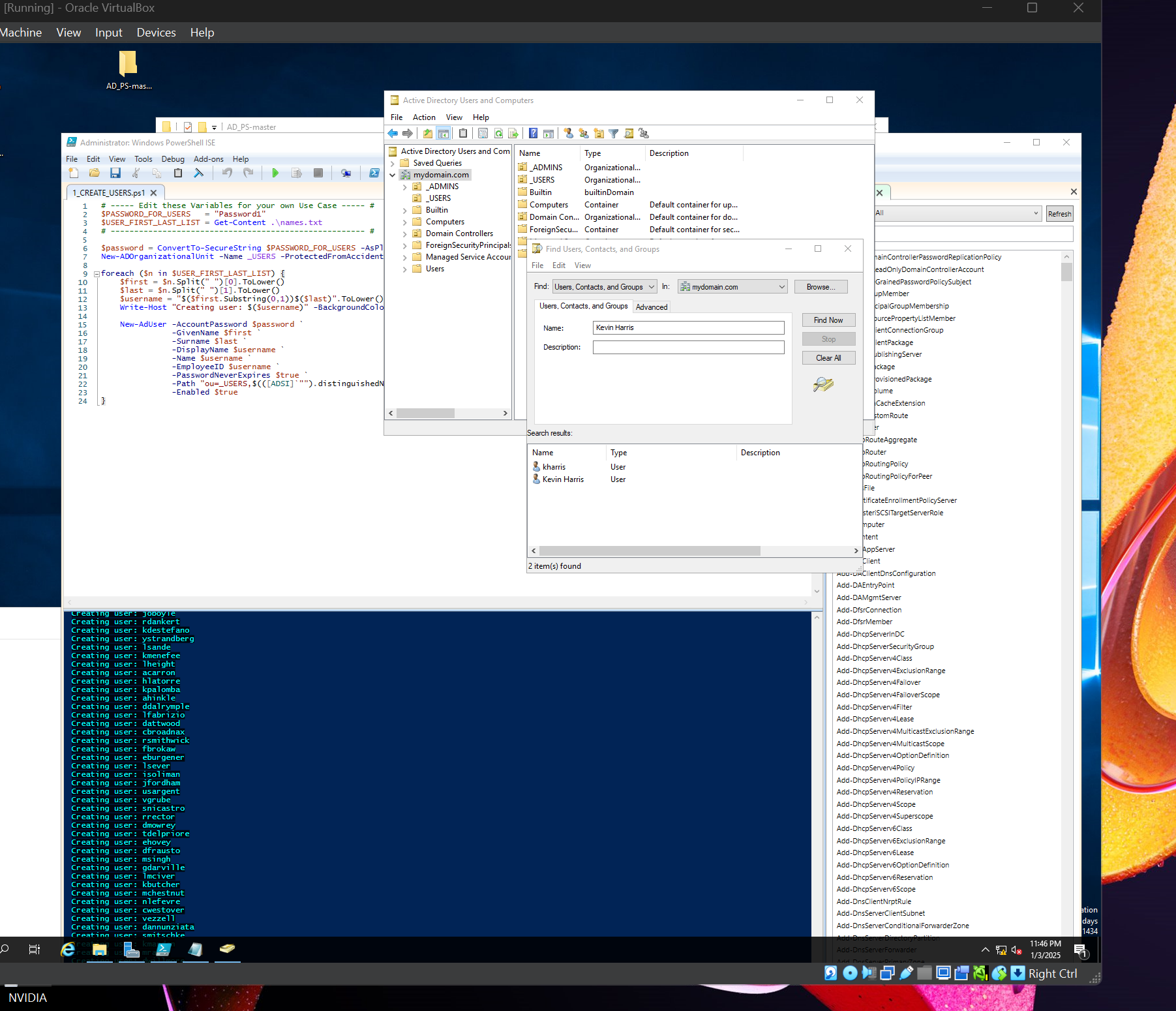Click the Find Now button
1176x1011 pixels.
[828, 320]
